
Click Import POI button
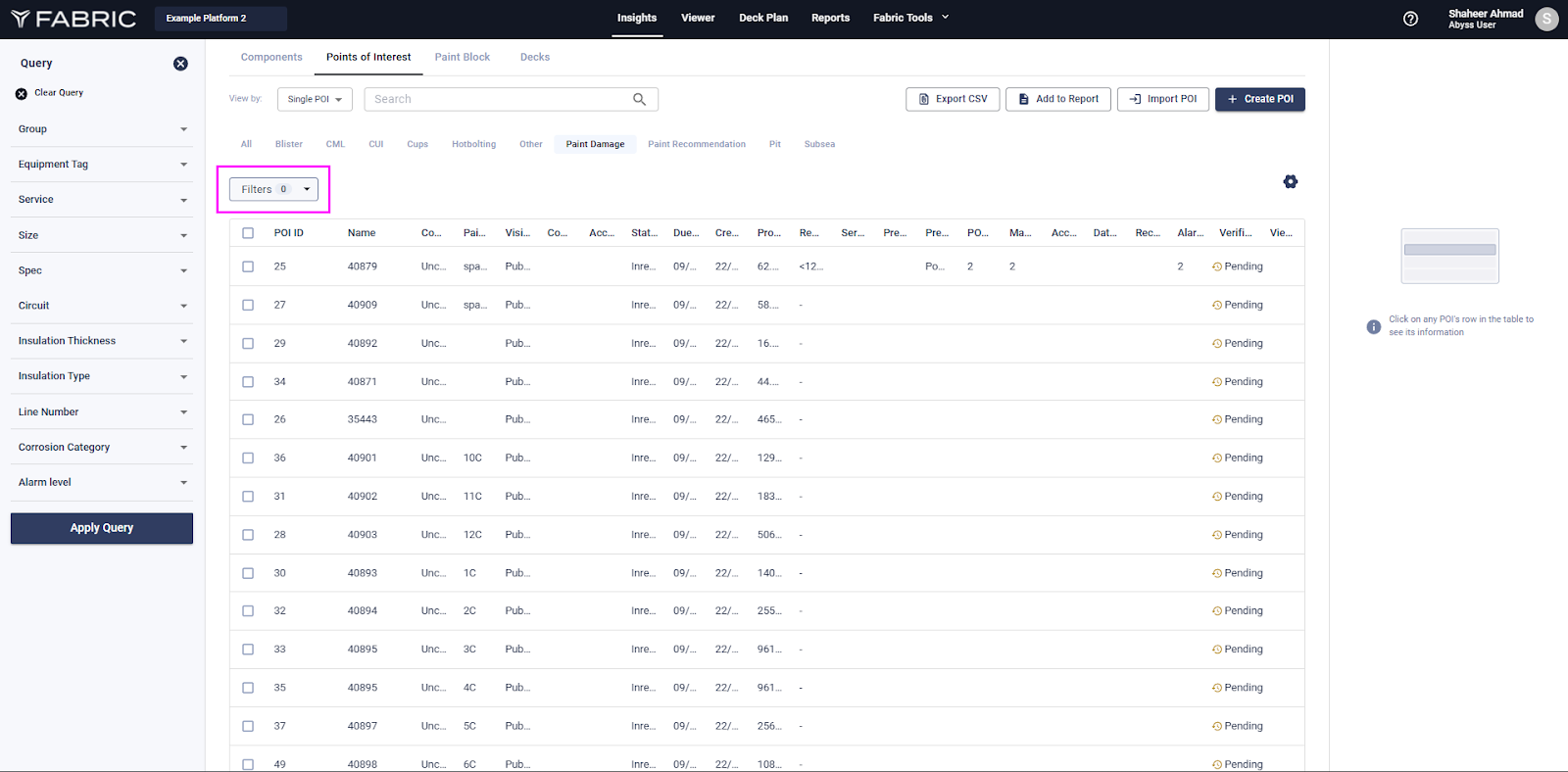(1163, 99)
